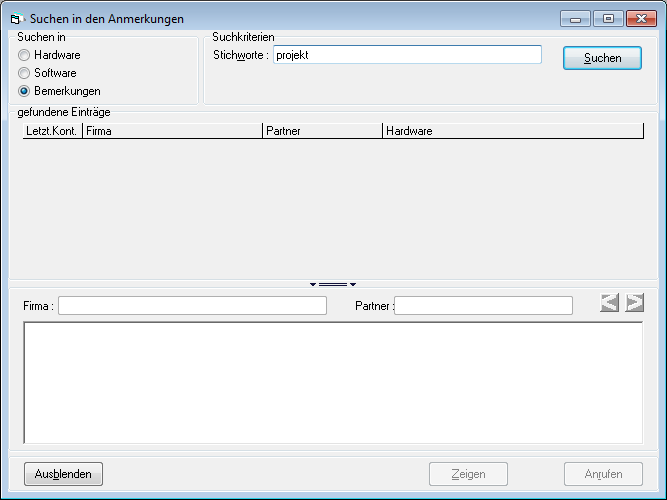The image size is (667, 500).
Task: Sort by Letzt.Kont. column header
Action: pyautogui.click(x=52, y=131)
